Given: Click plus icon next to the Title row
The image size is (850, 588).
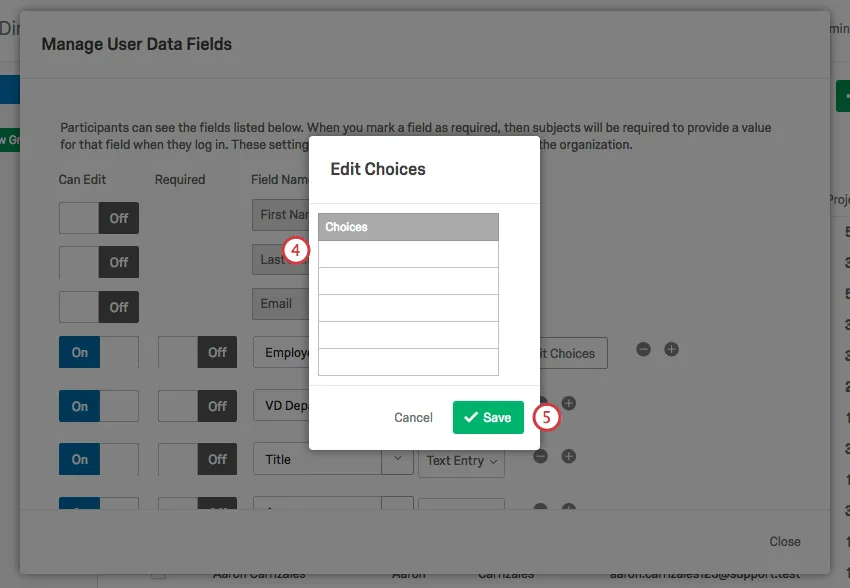Looking at the screenshot, I should 569,456.
